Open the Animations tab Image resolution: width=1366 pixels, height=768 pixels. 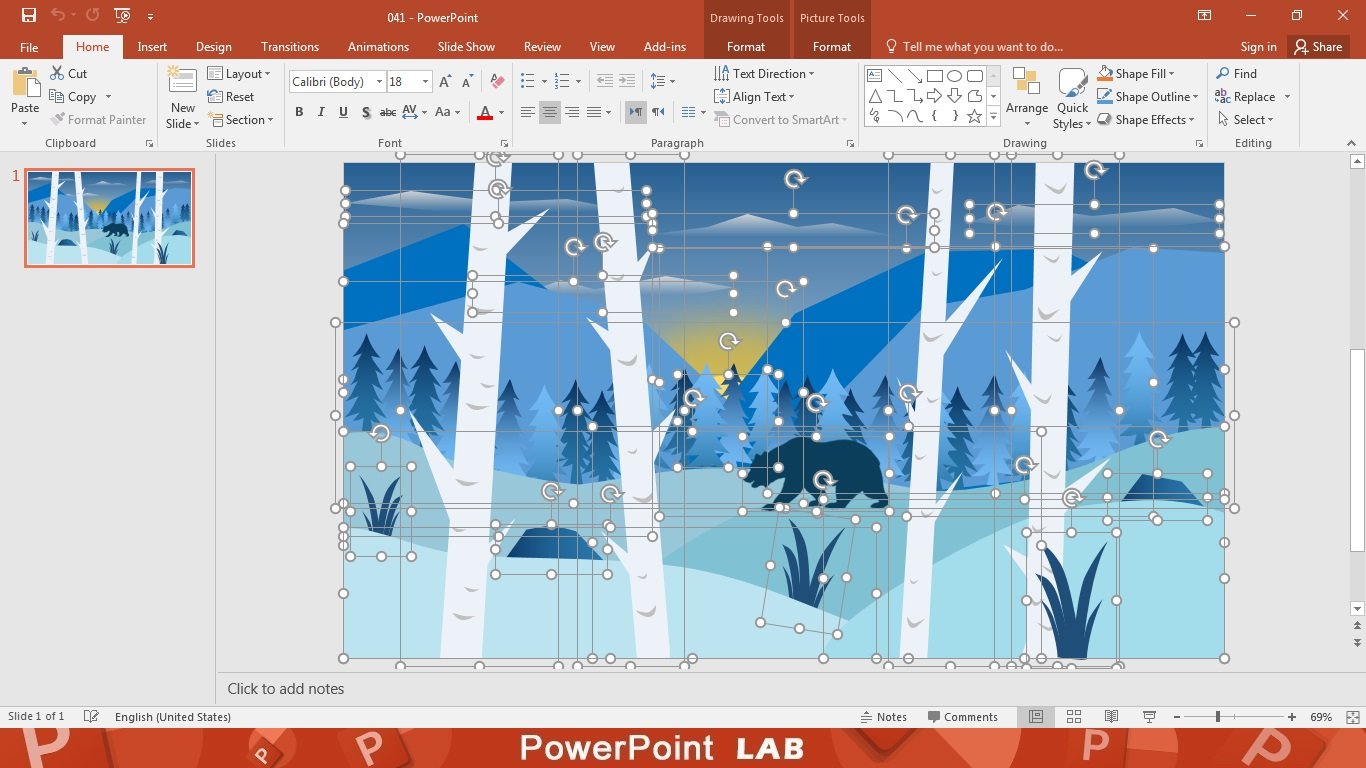[378, 47]
